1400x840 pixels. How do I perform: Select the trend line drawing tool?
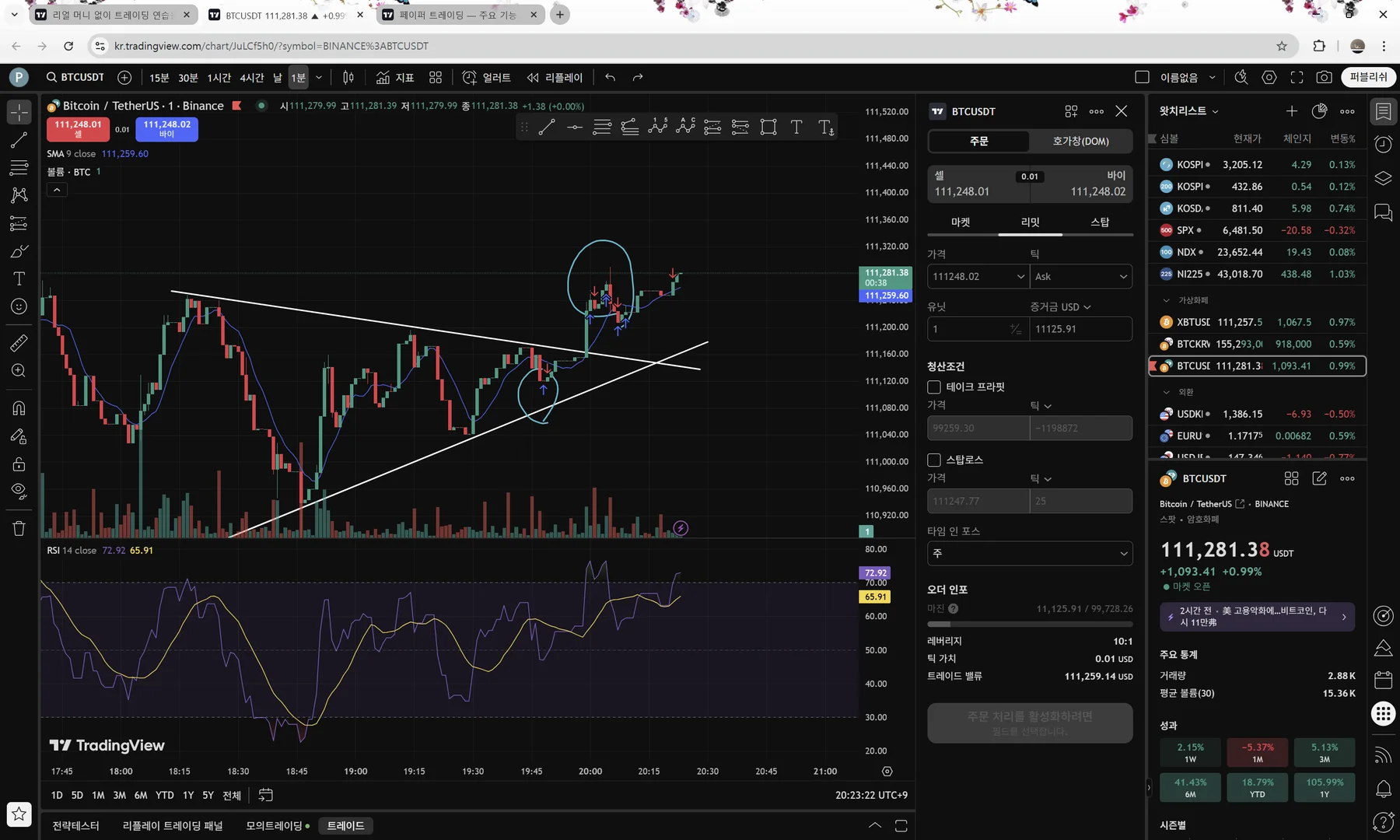(19, 140)
